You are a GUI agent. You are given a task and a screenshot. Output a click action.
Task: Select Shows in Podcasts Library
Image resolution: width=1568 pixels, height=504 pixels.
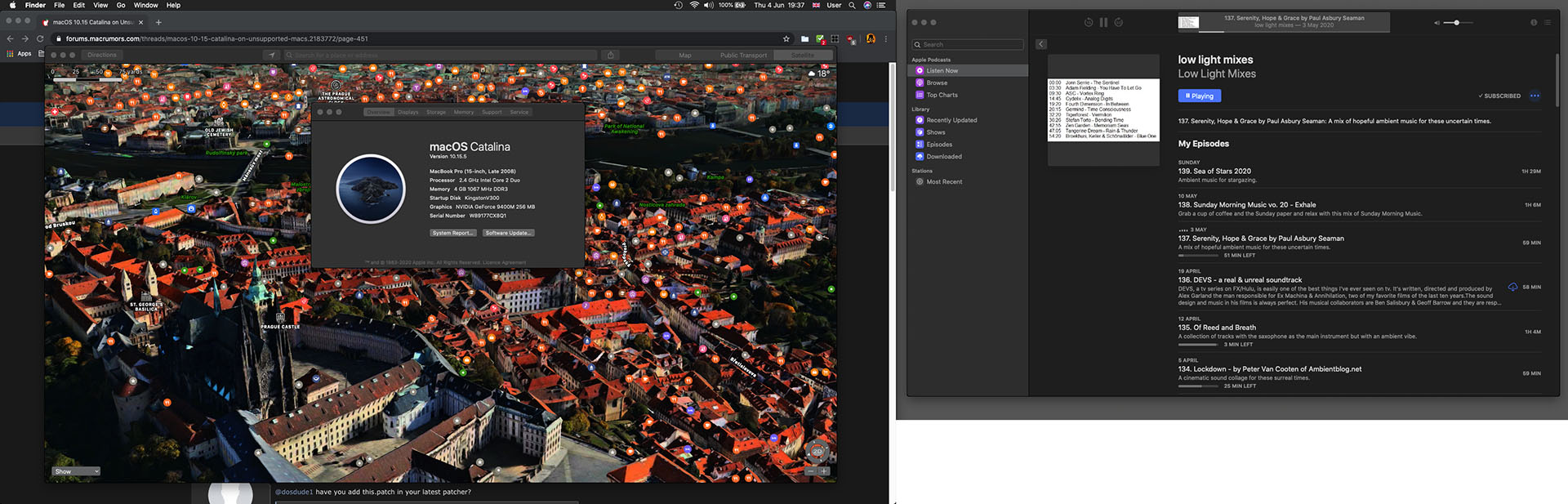pyautogui.click(x=968, y=132)
